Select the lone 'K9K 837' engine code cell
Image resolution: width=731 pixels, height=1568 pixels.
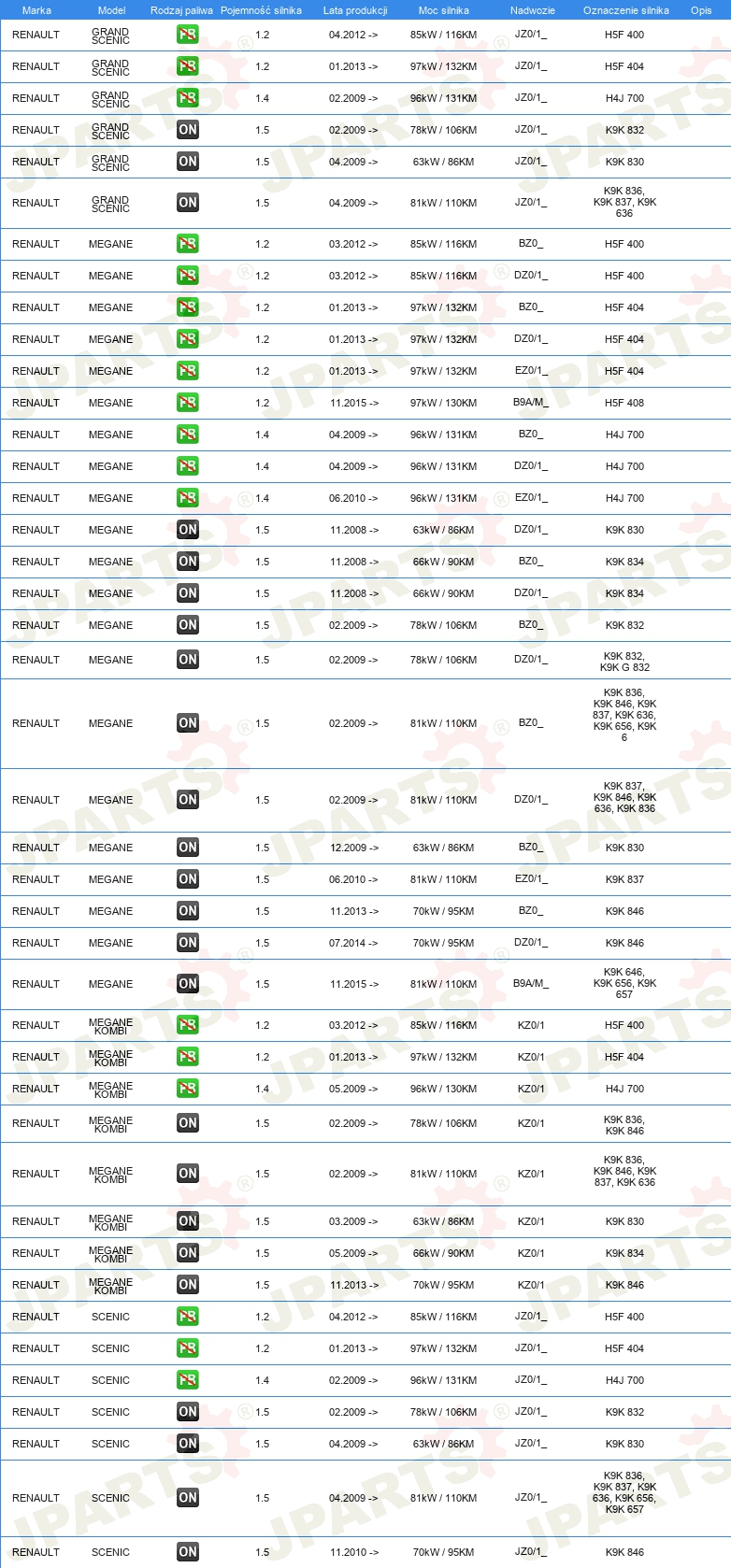[x=624, y=879]
